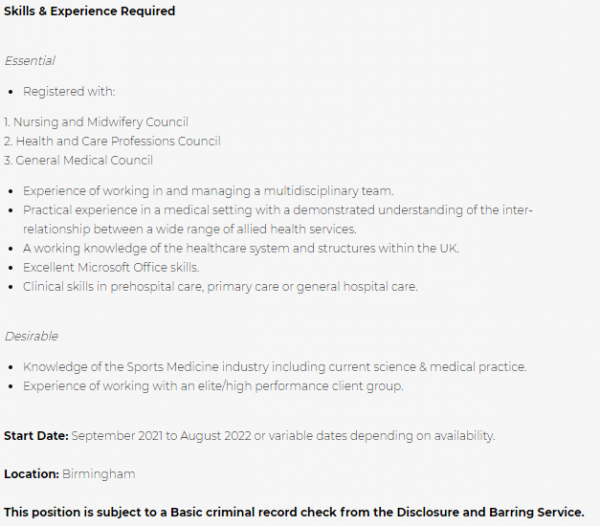Click the allied health services line
600x526 pixels.
pos(190,229)
